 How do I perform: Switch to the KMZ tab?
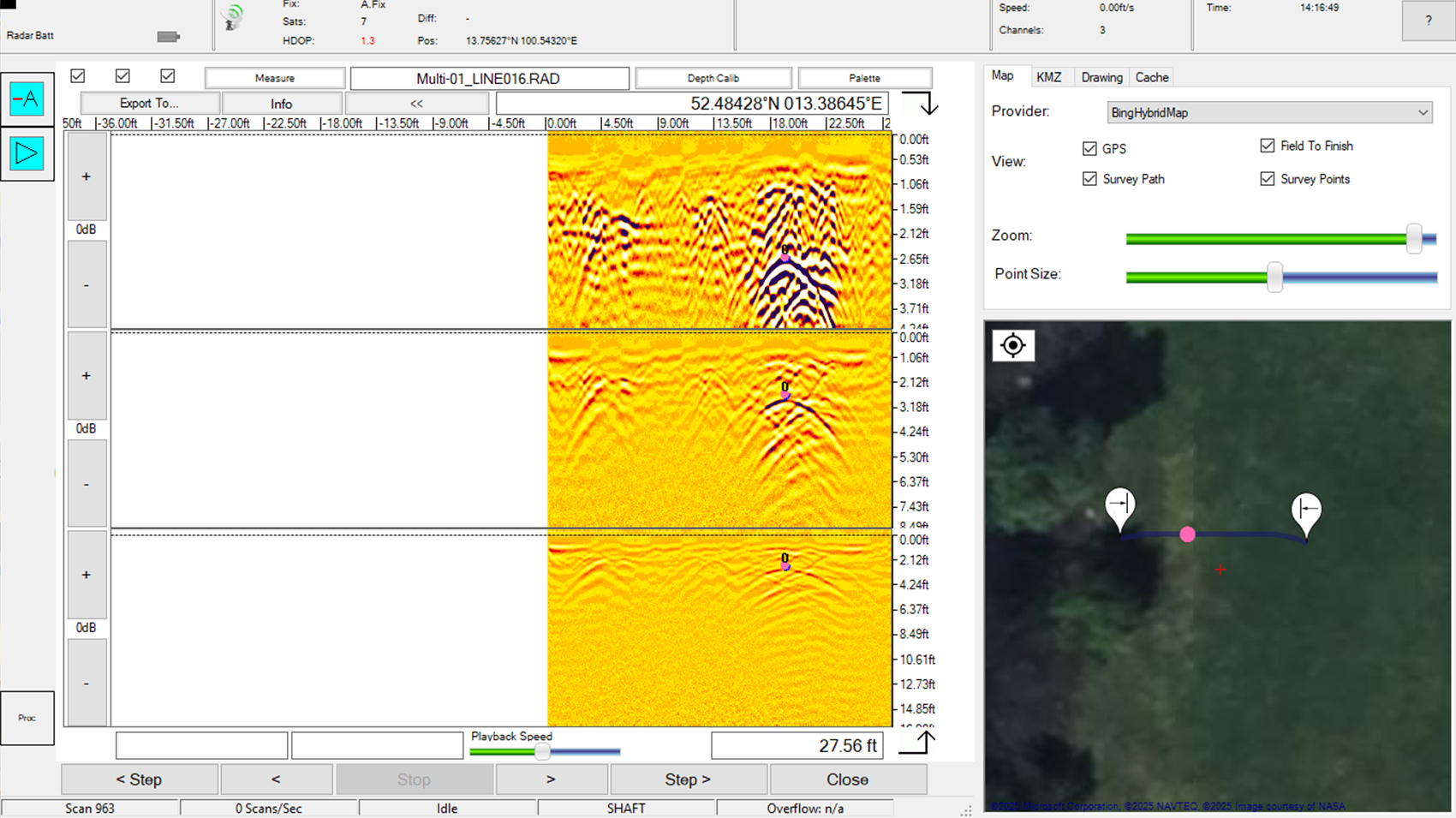point(1050,76)
